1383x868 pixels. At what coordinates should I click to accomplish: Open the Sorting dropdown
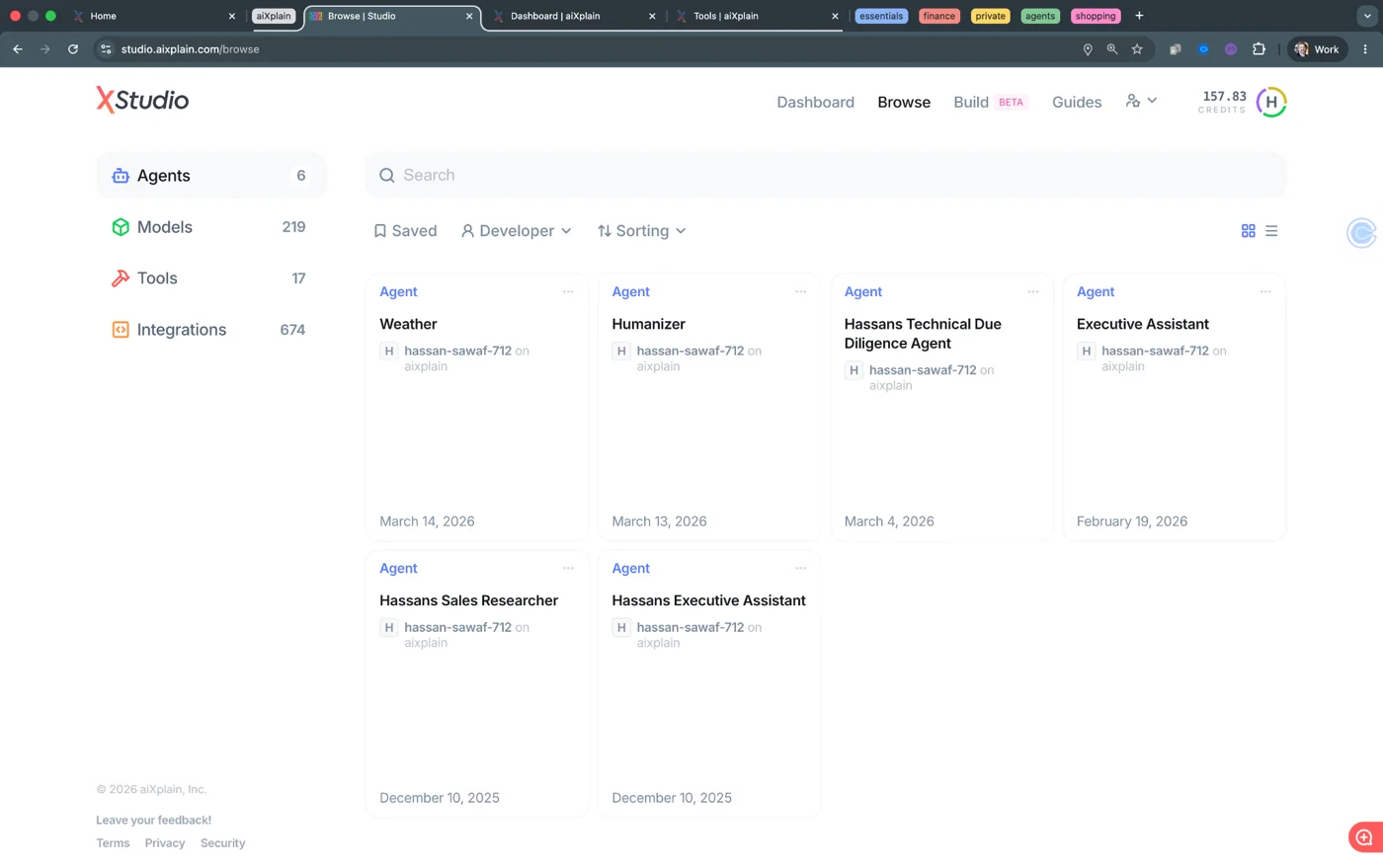click(642, 231)
